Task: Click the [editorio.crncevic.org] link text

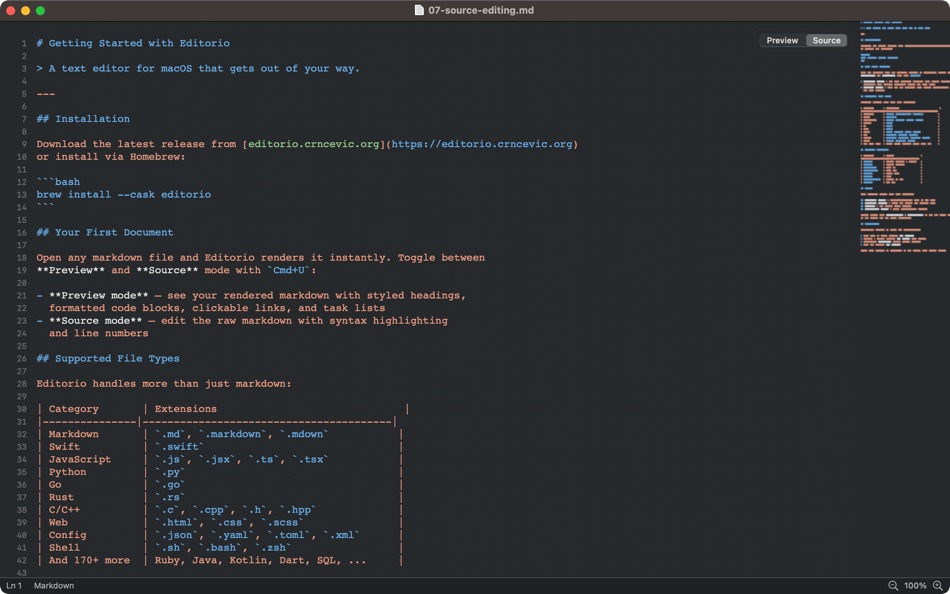Action: pos(313,144)
